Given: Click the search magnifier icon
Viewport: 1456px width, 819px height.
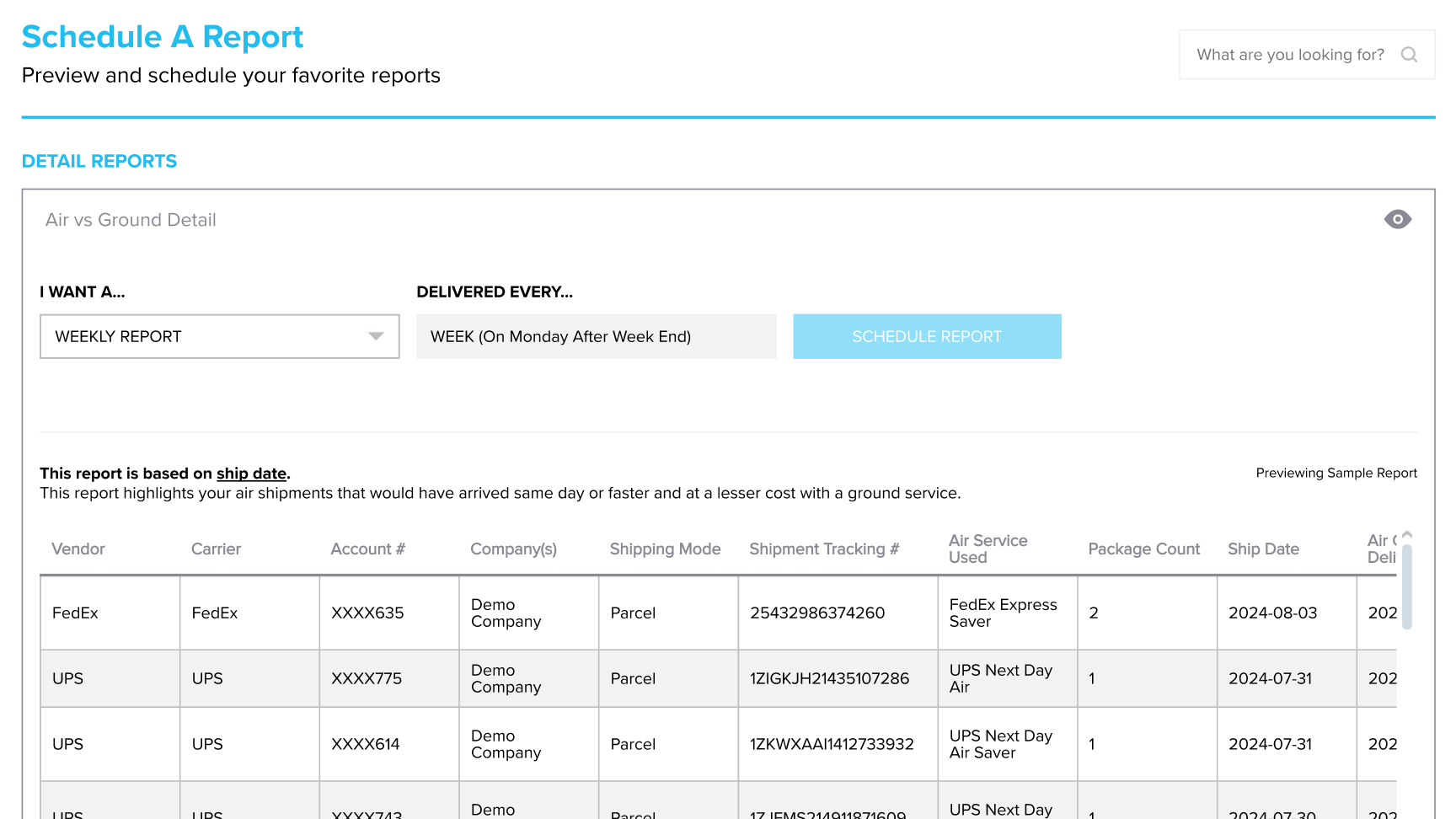Looking at the screenshot, I should (x=1409, y=55).
